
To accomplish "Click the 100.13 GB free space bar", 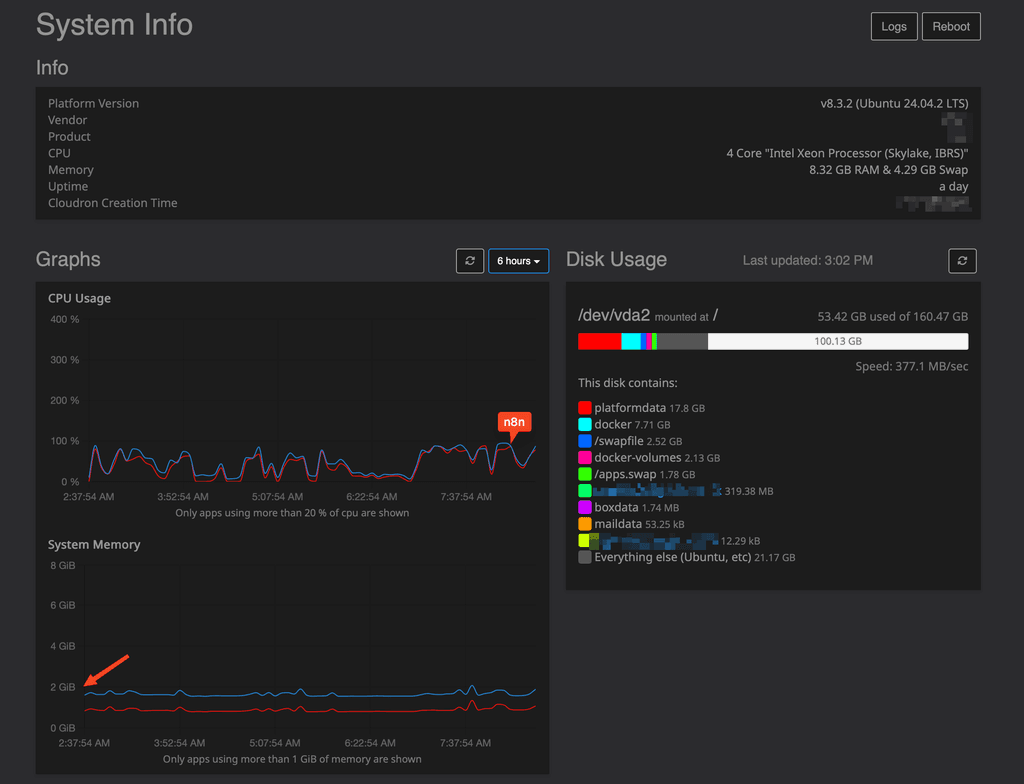I will point(838,341).
